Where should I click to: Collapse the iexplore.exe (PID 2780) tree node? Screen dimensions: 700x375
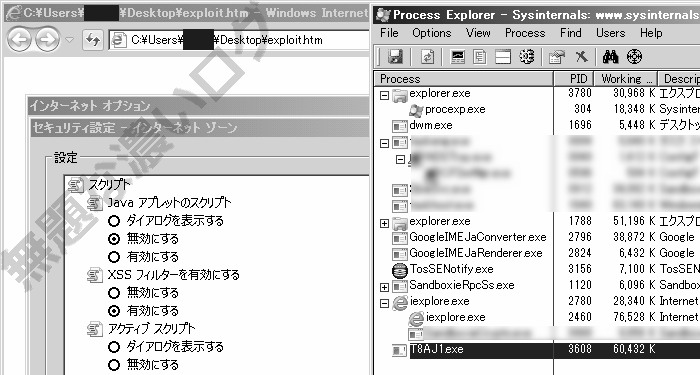(x=384, y=304)
